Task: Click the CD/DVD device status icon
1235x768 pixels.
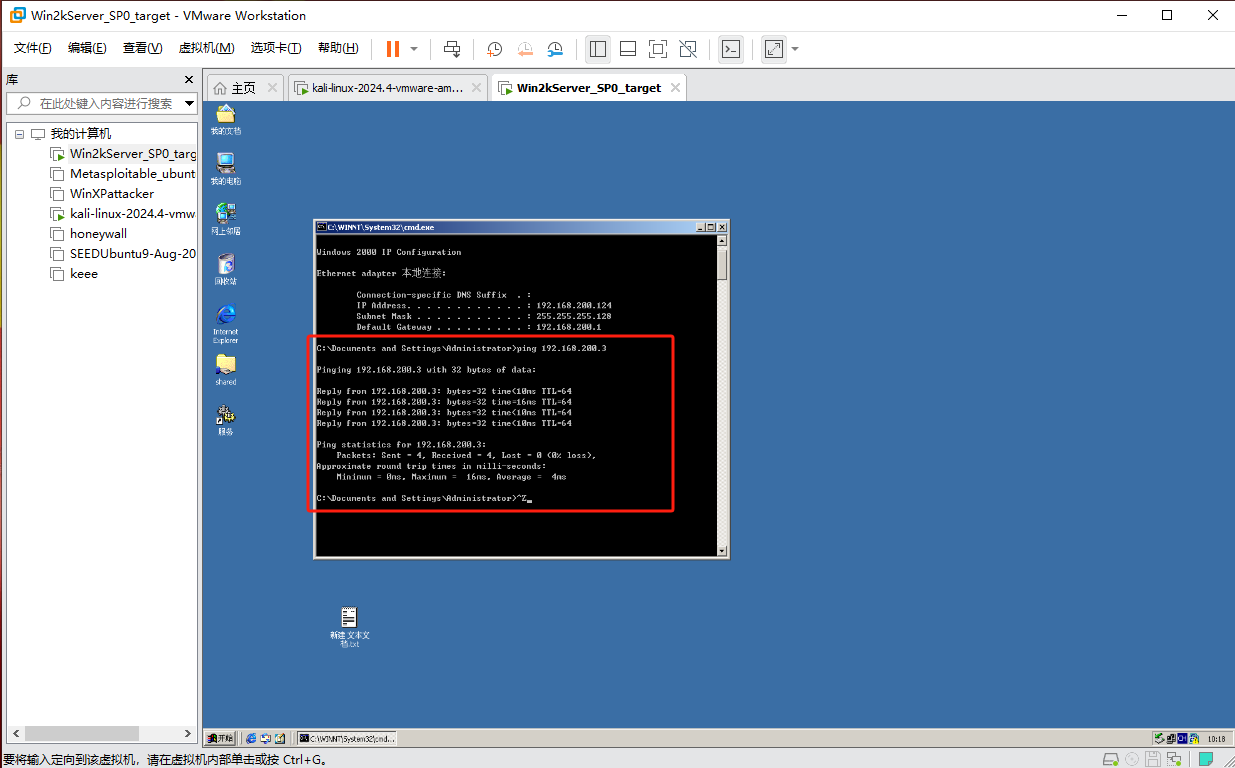Action: tap(1132, 759)
